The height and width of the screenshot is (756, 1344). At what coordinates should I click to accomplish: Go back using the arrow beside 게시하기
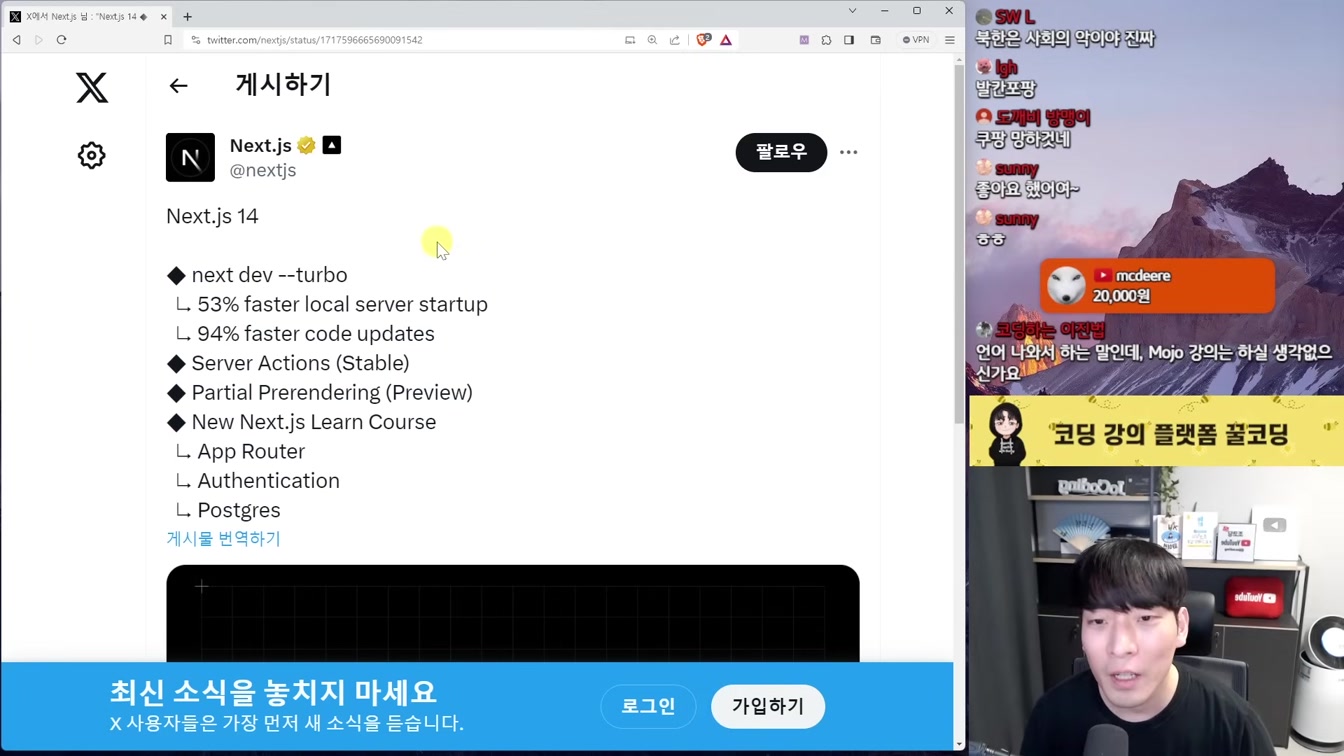(178, 86)
